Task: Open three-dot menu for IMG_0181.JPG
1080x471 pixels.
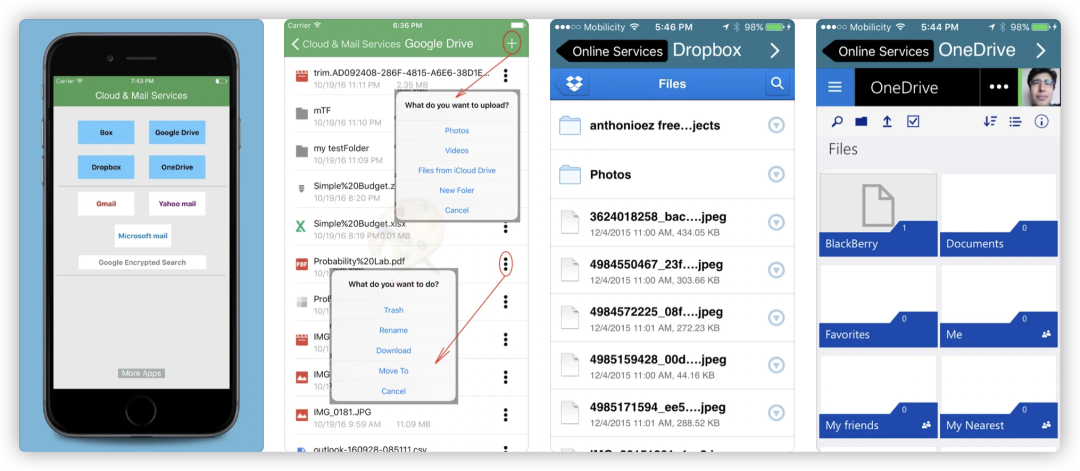Action: (x=506, y=415)
